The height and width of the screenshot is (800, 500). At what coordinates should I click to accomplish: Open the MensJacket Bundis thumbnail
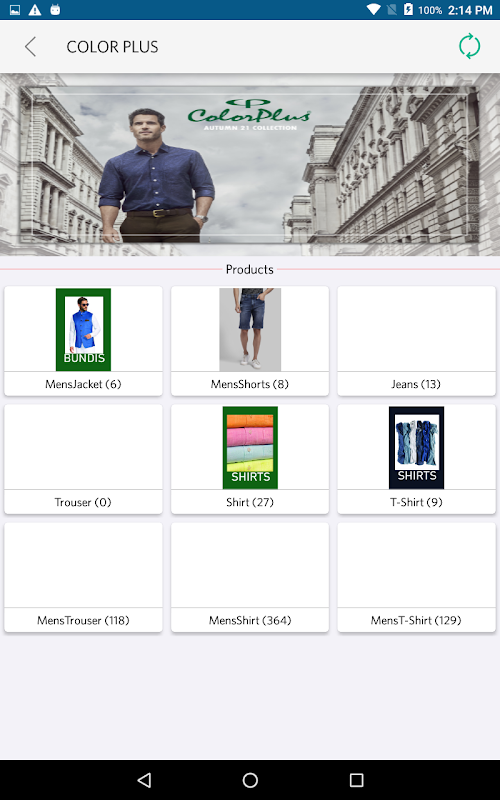[83, 330]
